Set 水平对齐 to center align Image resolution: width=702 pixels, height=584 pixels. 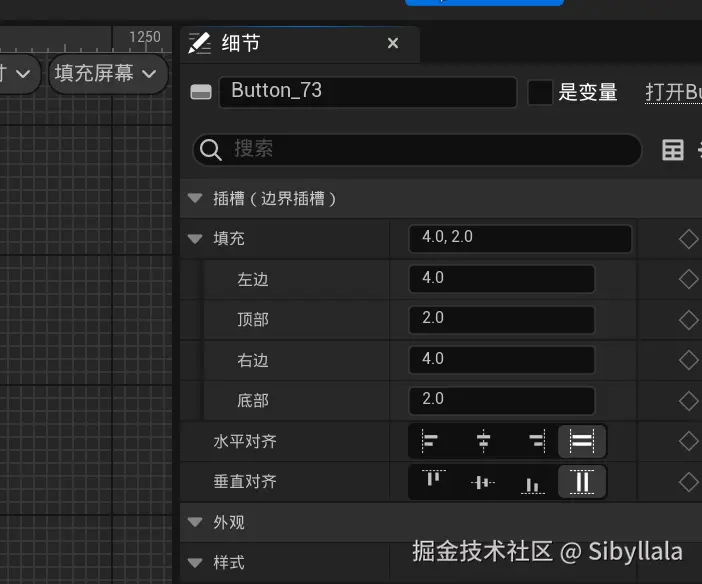[x=484, y=441]
